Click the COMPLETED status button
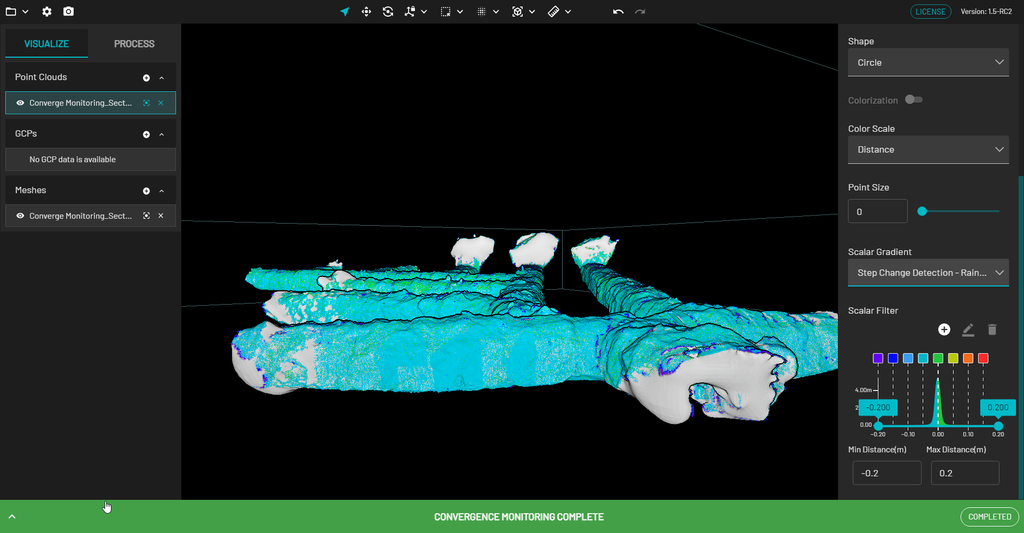 988,517
